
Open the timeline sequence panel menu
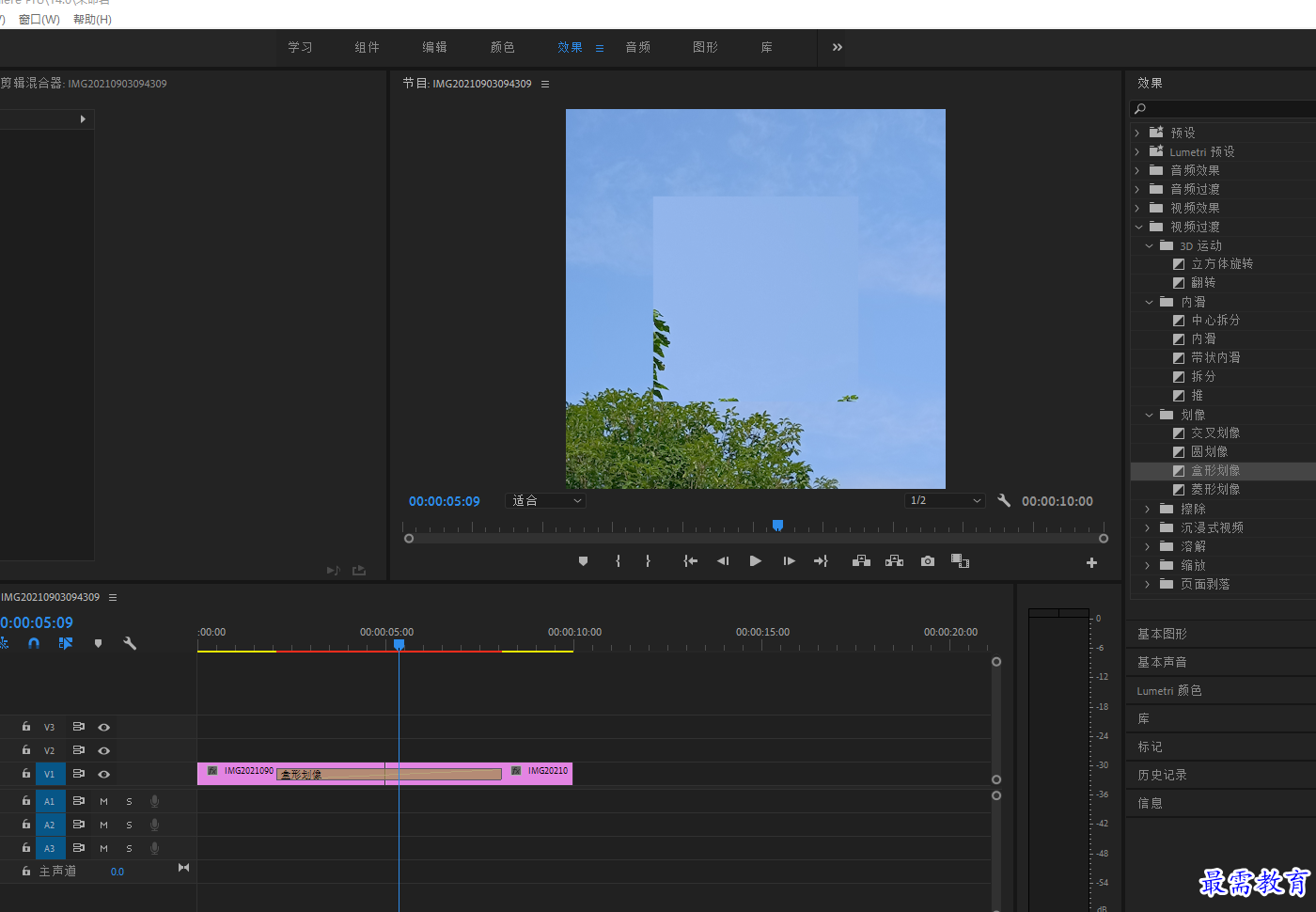(x=113, y=597)
